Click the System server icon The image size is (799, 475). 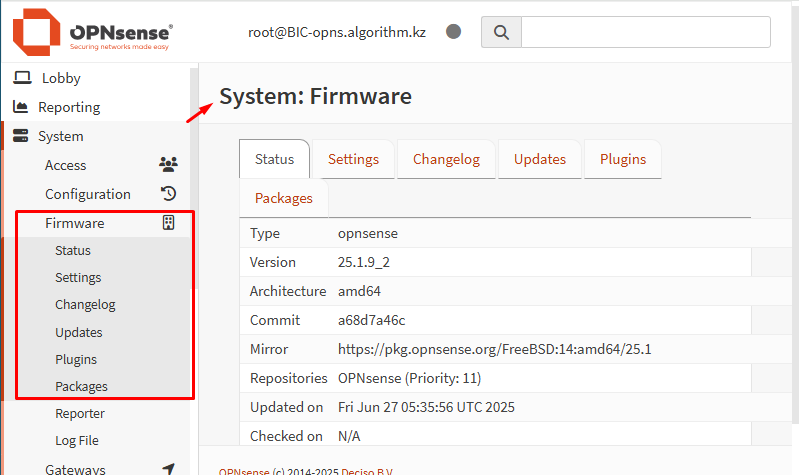click(20, 136)
